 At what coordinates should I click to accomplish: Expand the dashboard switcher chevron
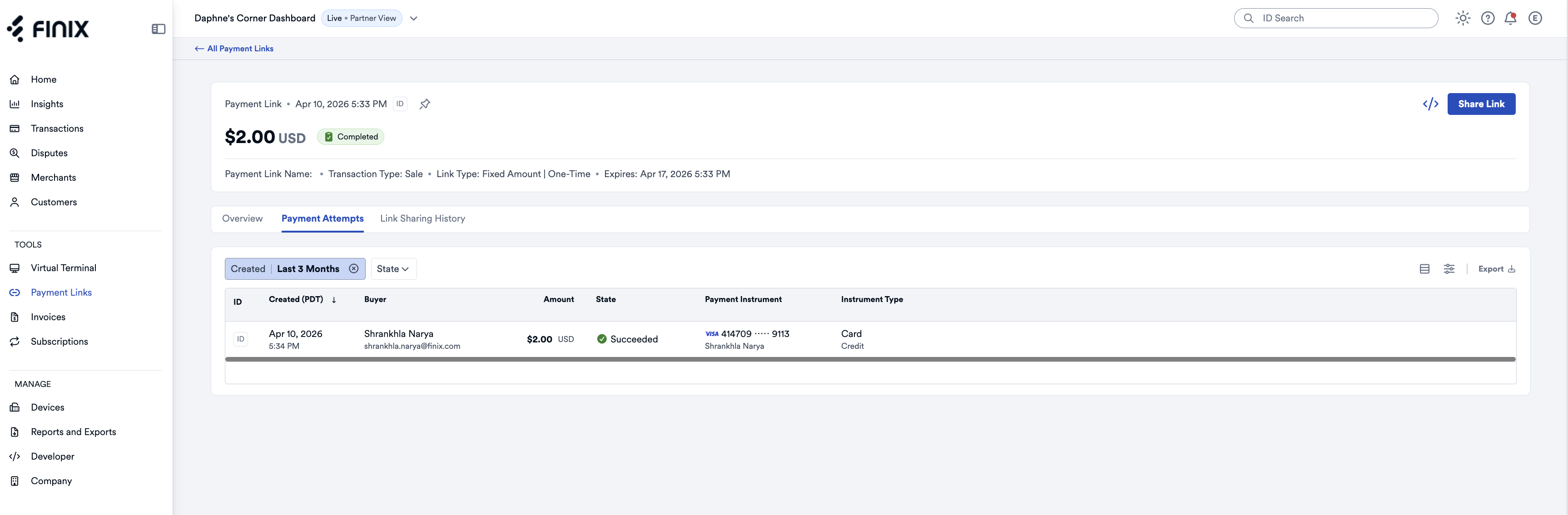coord(414,18)
